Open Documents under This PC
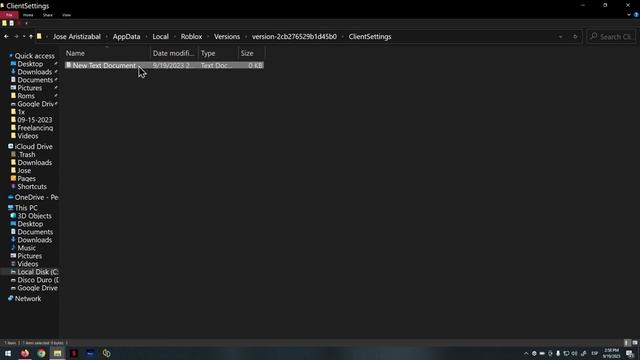The image size is (640, 360). pyautogui.click(x=35, y=232)
